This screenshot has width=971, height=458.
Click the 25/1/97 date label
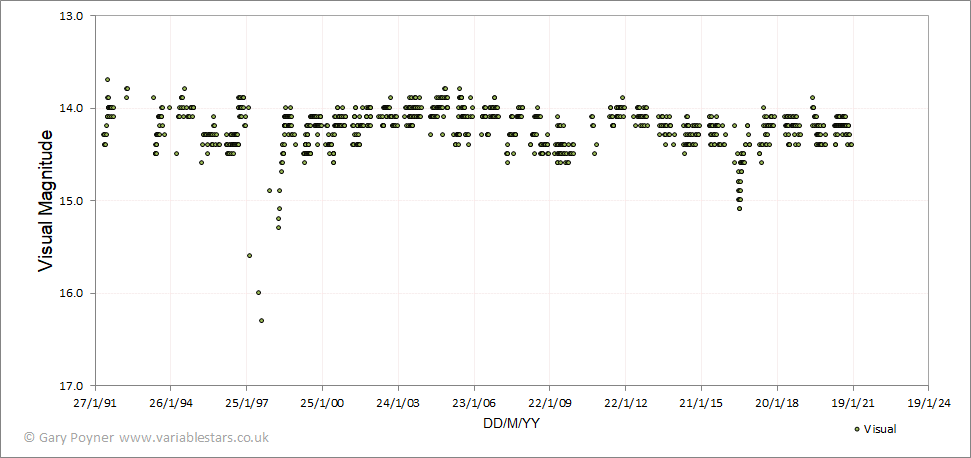tap(246, 404)
